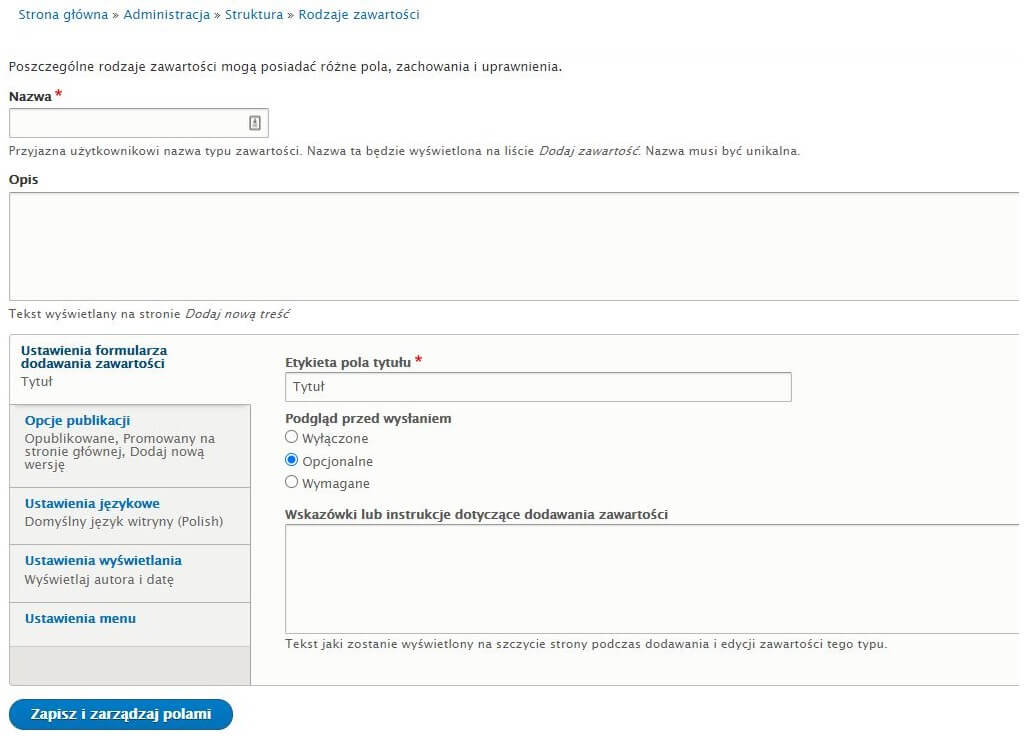Select the Wyłączone preview radio button
Viewport: 1028px width, 756px height.
click(x=291, y=437)
